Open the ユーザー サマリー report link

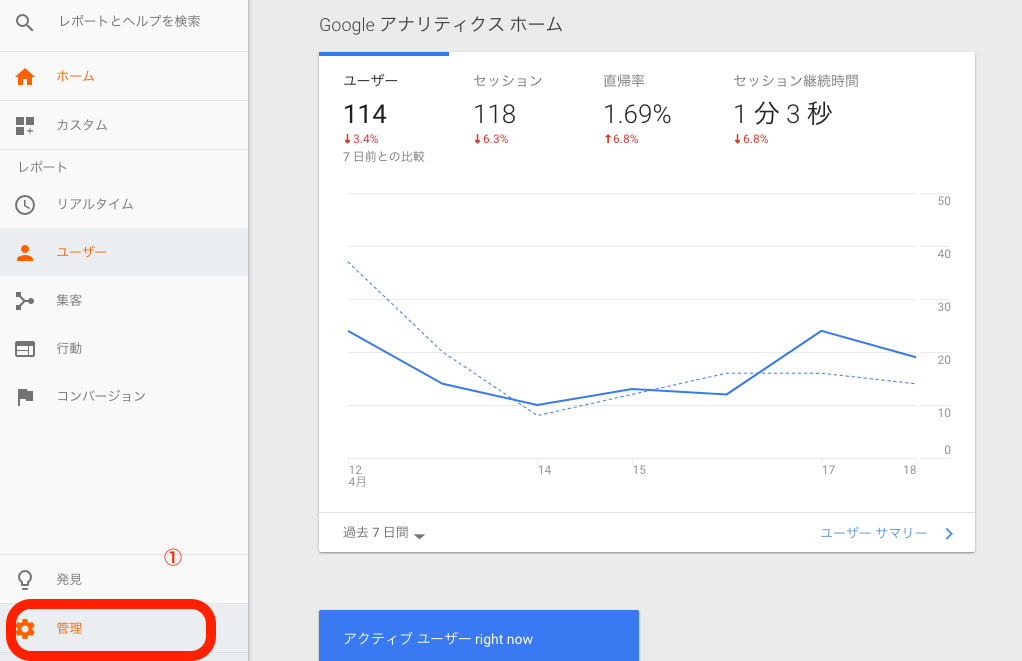[873, 533]
